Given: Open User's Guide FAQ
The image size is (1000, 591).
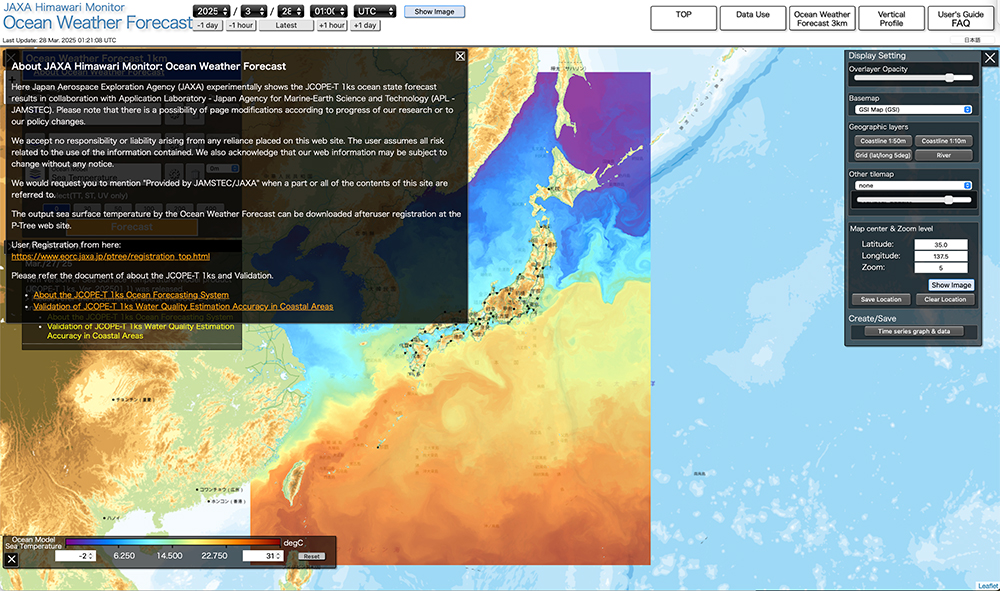Looking at the screenshot, I should coord(960,18).
